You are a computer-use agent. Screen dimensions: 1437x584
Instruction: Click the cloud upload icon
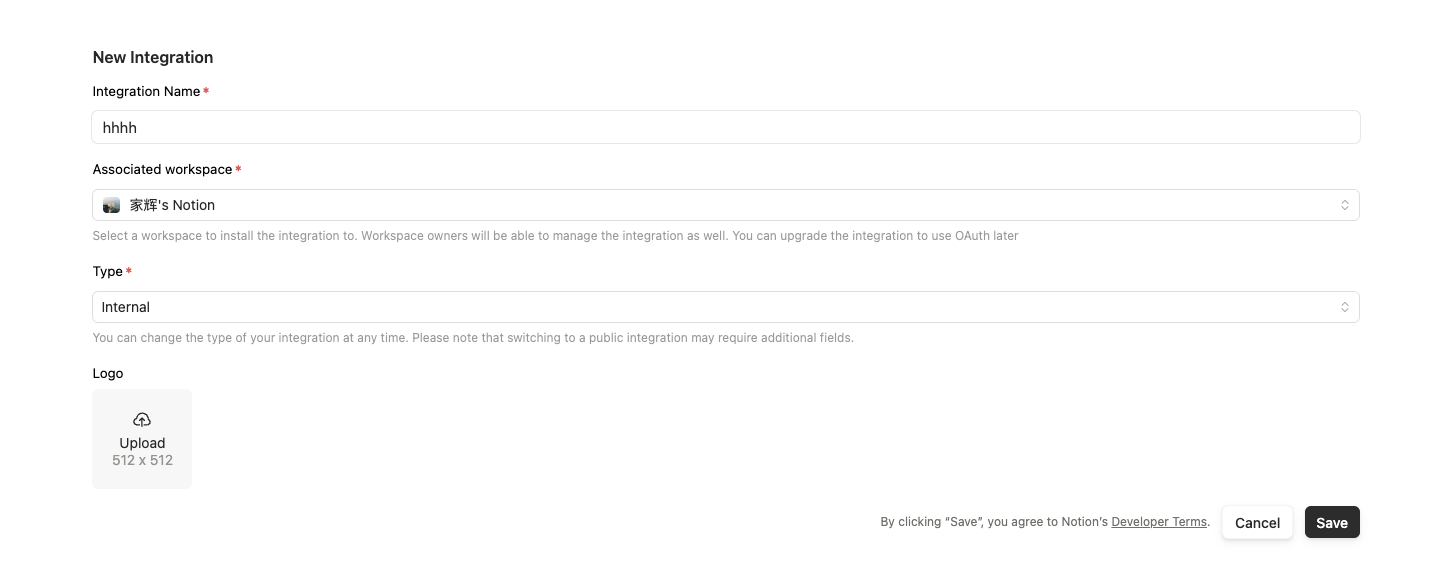point(142,420)
